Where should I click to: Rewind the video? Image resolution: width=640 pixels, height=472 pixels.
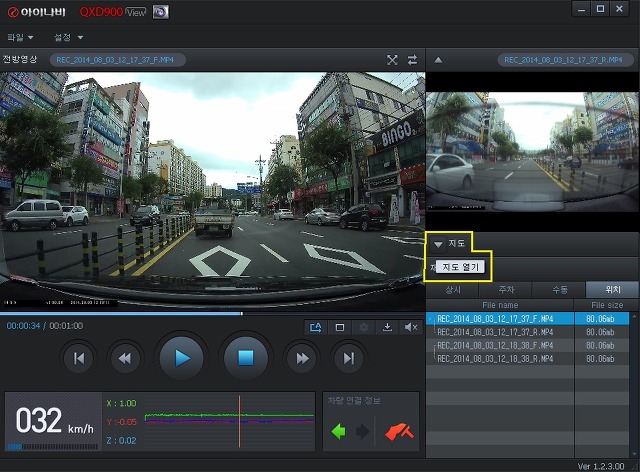(x=125, y=358)
